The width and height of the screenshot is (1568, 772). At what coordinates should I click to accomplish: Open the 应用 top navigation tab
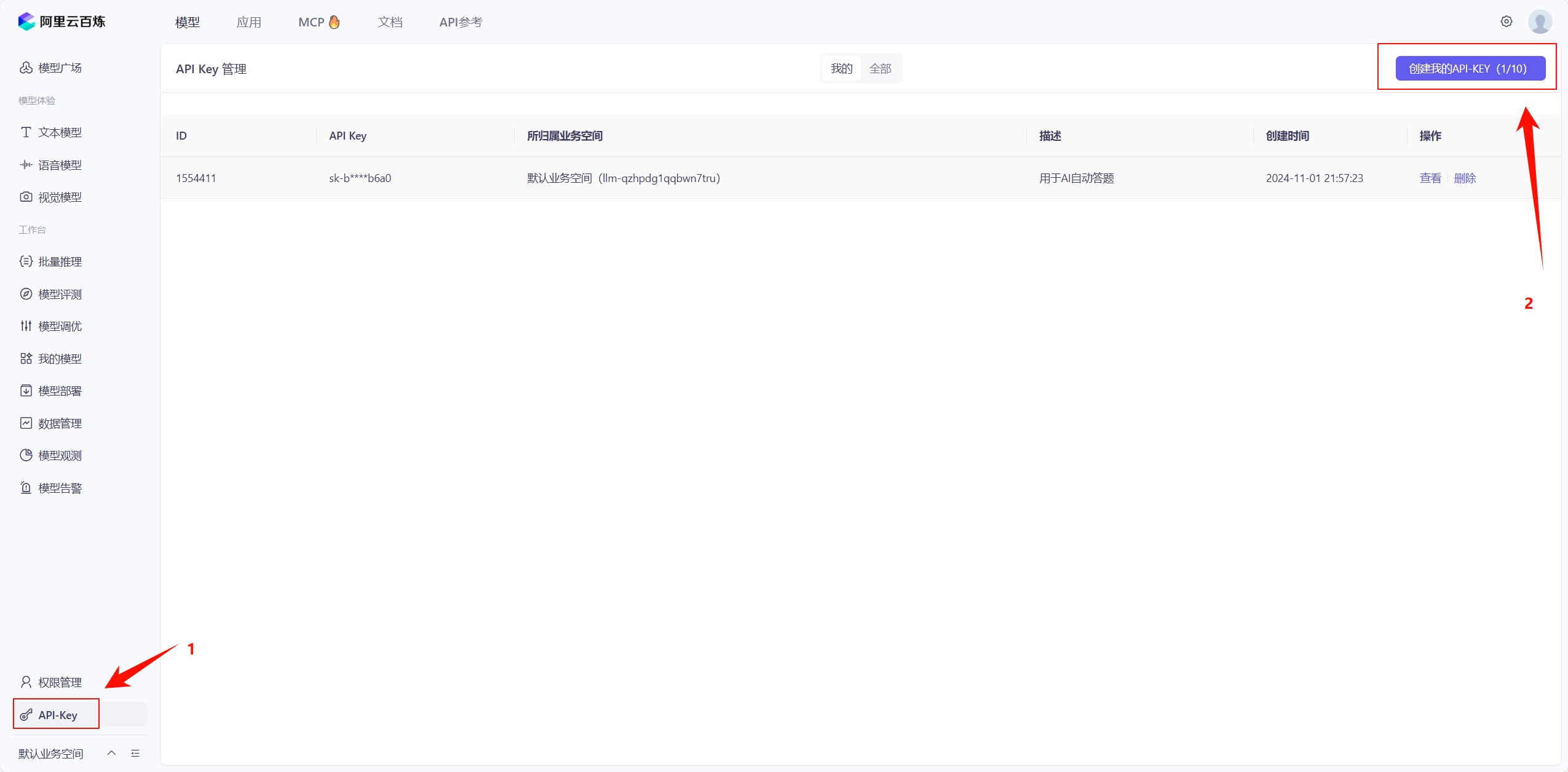(x=249, y=22)
